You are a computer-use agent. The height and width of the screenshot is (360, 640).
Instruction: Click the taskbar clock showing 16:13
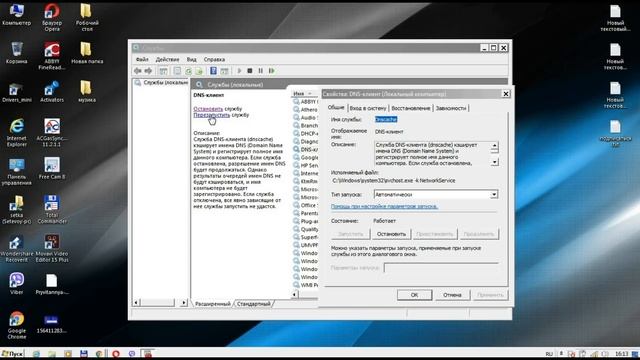coord(621,354)
